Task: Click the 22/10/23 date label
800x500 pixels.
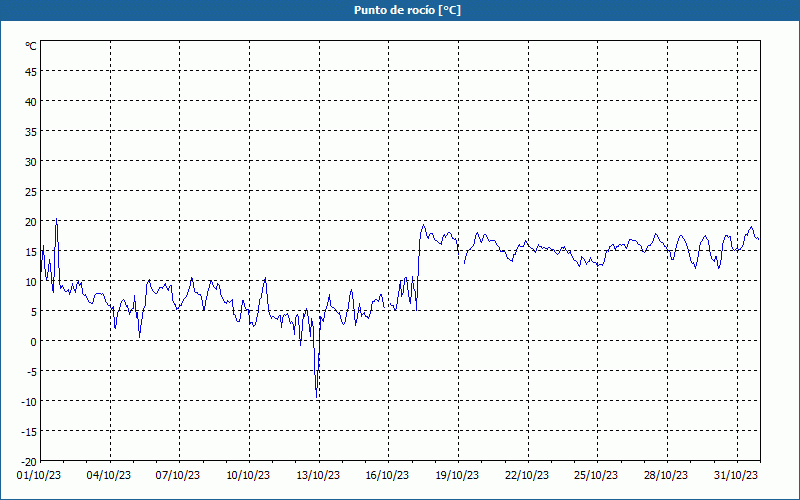Action: coord(527,475)
